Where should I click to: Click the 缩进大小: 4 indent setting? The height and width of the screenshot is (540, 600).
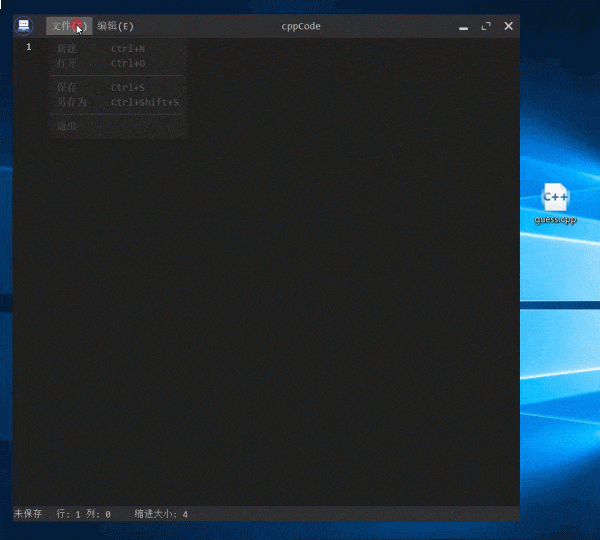(x=161, y=514)
